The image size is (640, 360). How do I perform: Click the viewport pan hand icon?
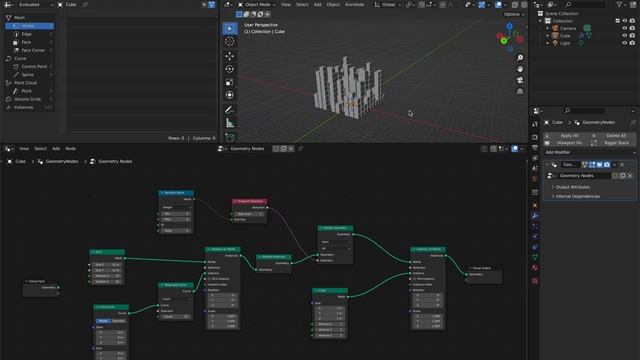coord(520,69)
